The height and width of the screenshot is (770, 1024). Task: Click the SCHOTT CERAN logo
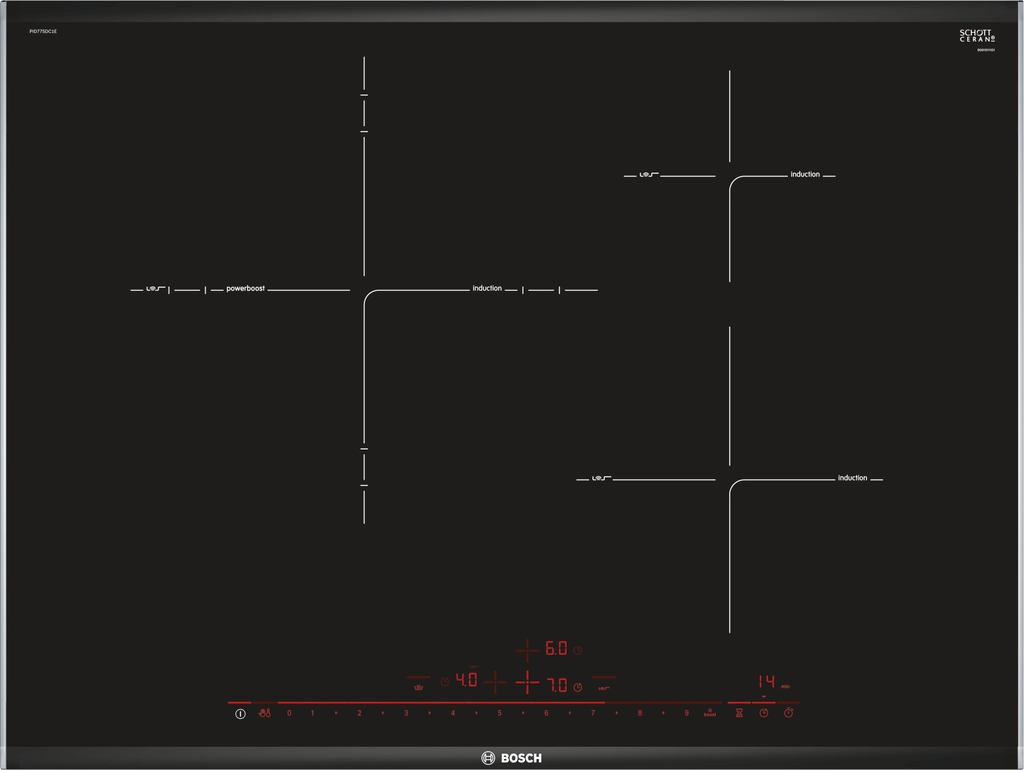click(977, 35)
